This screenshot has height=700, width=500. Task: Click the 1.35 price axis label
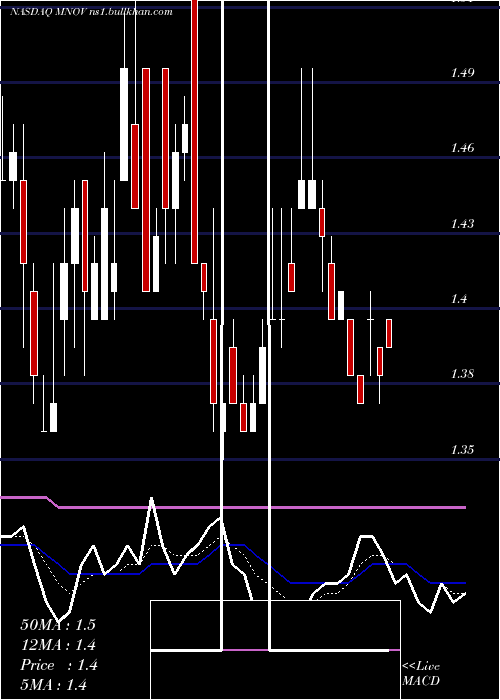[462, 449]
